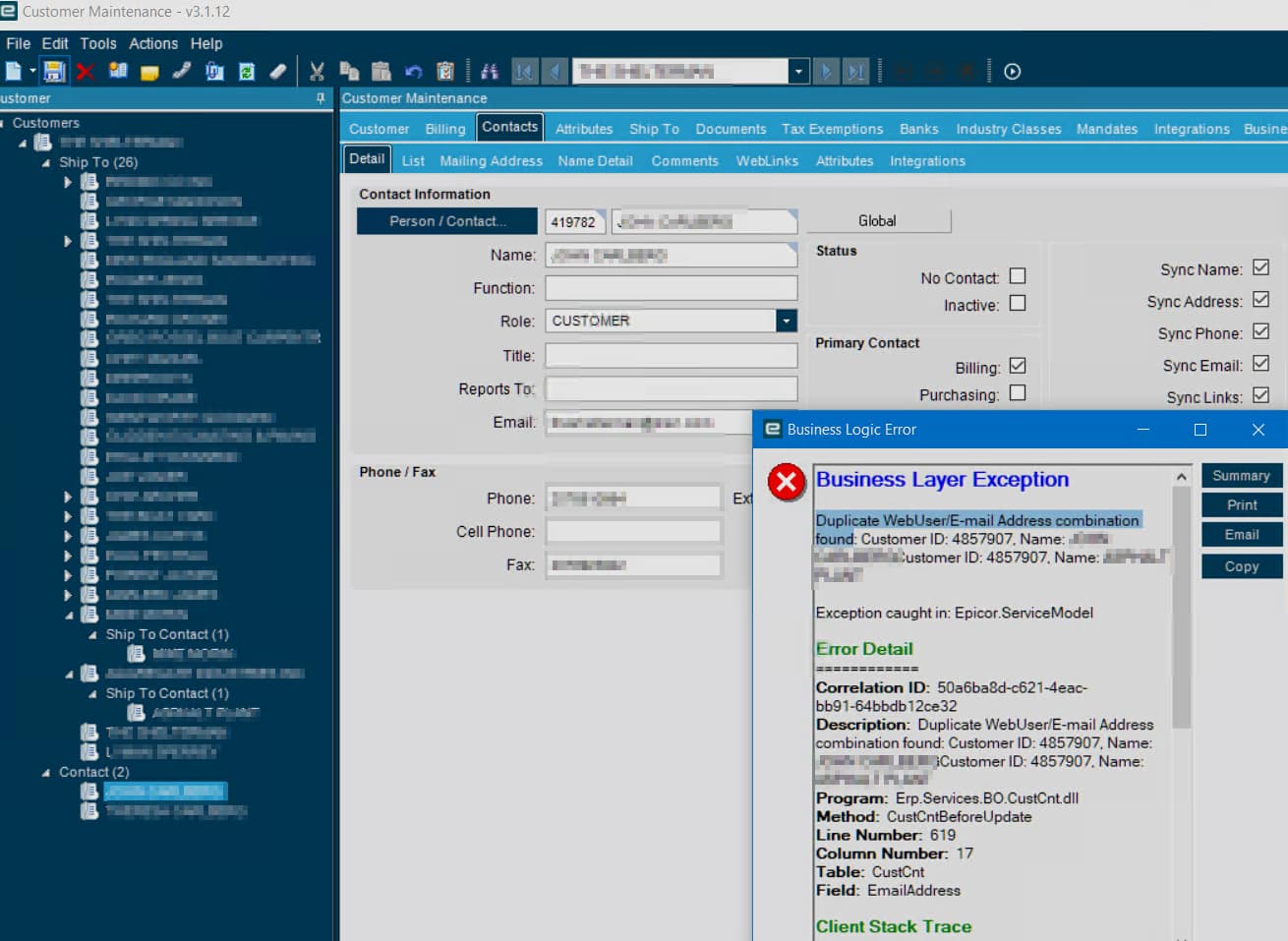Click the Undo arrow icon
Image resolution: width=1288 pixels, height=941 pixels.
click(x=414, y=72)
